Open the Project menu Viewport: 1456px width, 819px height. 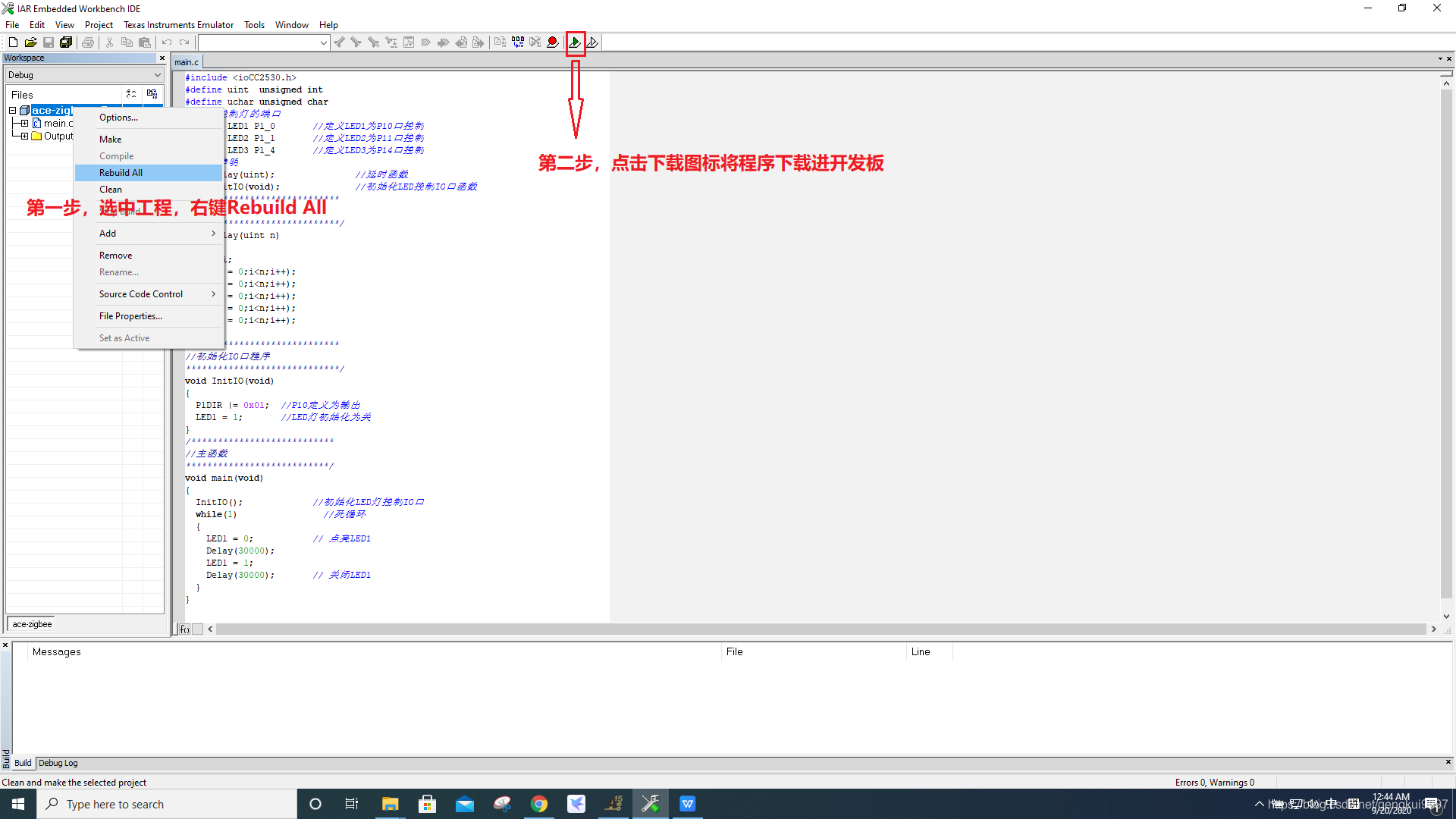[x=99, y=25]
